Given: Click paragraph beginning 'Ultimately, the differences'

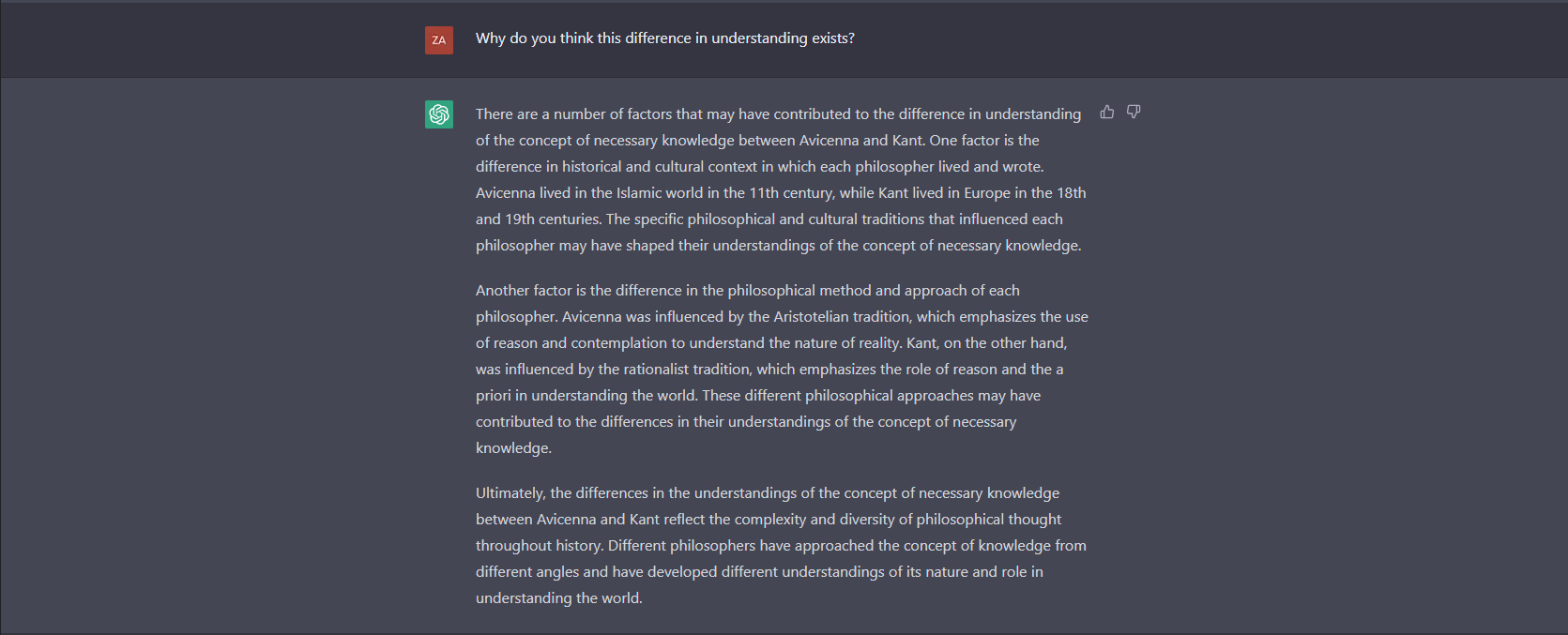Looking at the screenshot, I should click(x=781, y=545).
